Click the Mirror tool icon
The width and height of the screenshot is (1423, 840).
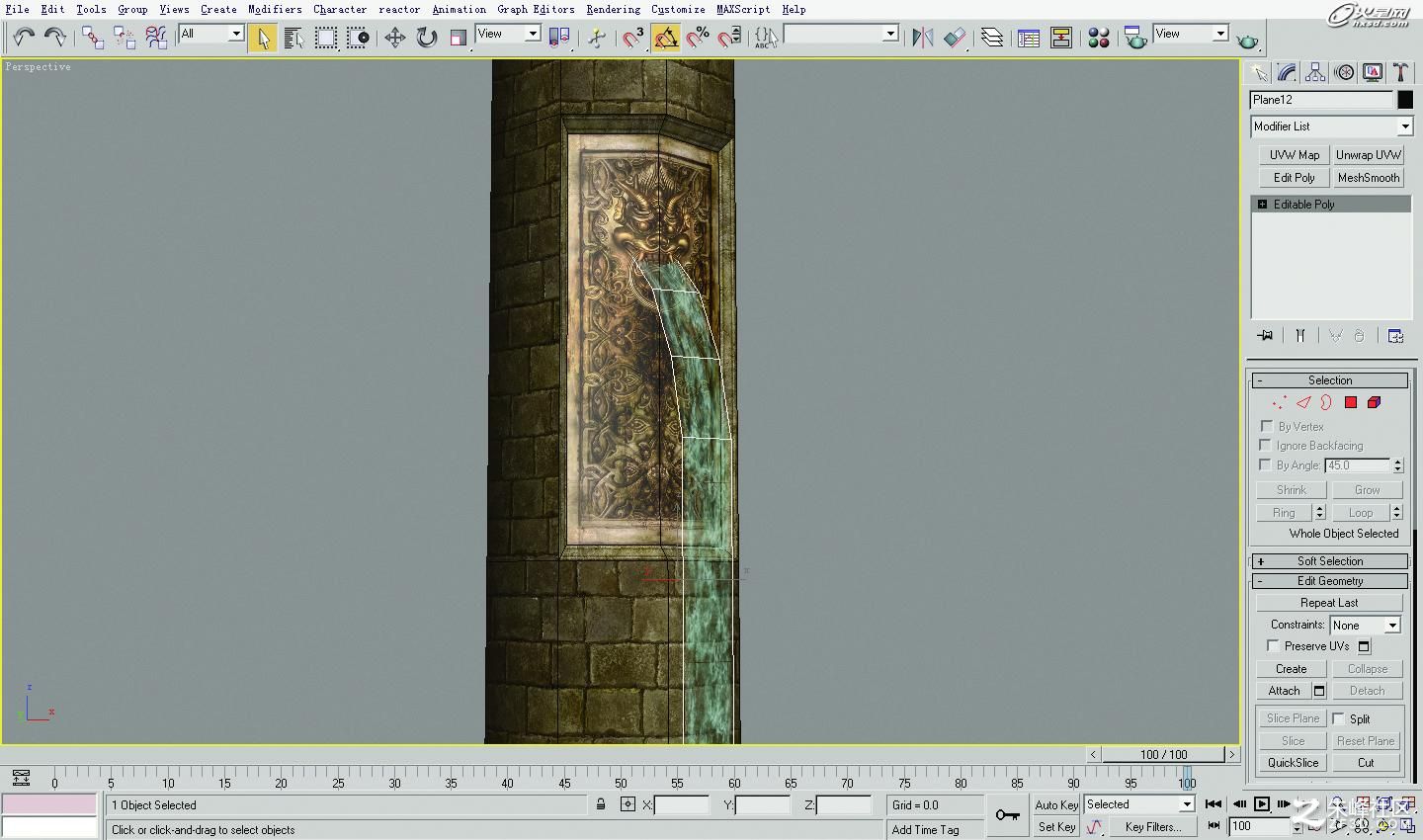[923, 38]
